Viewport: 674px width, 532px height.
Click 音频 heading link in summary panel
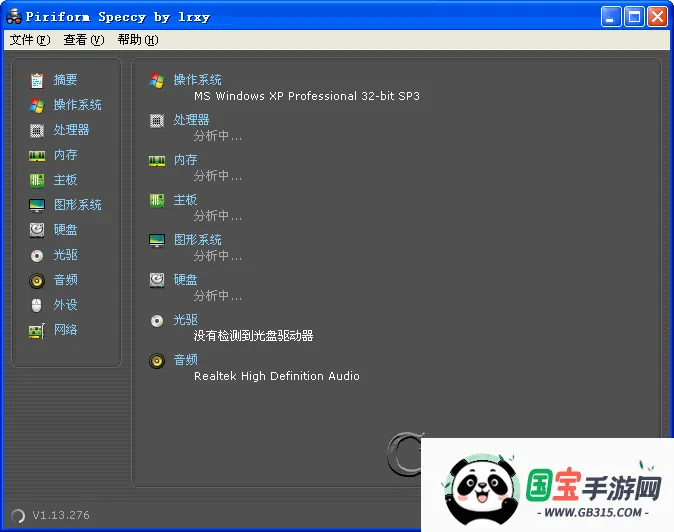(x=185, y=359)
